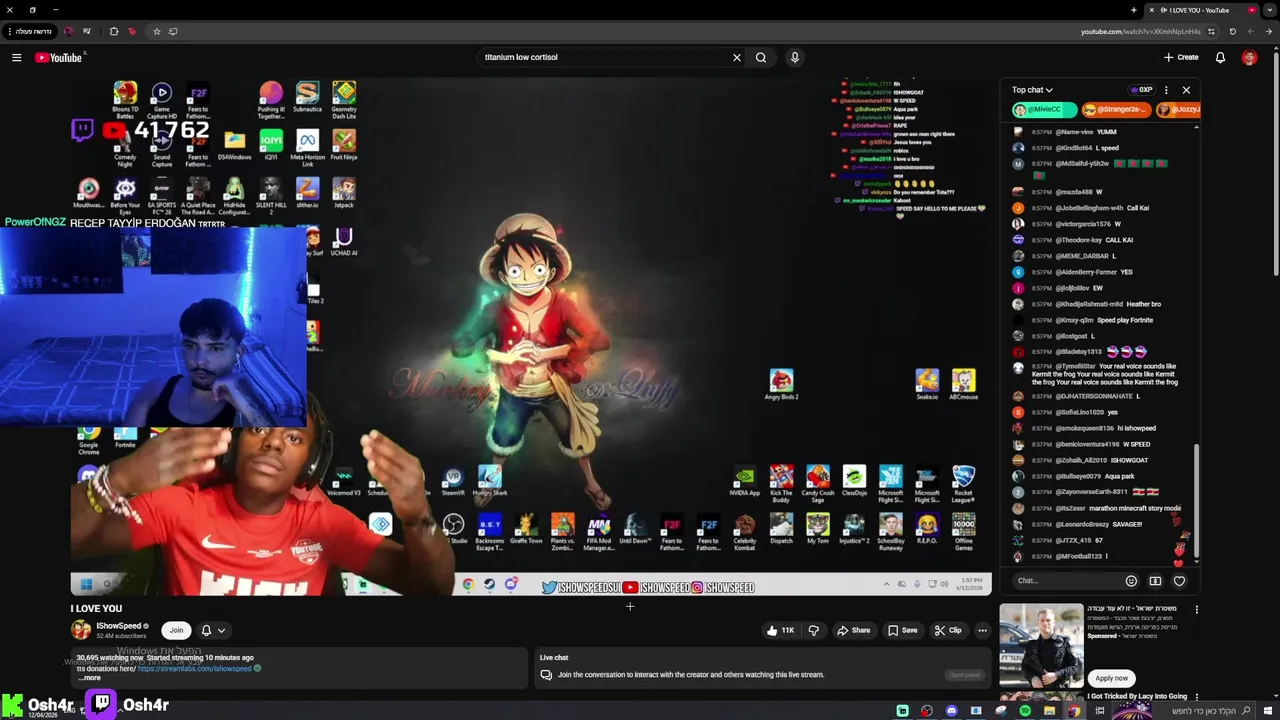
Task: Click chat message 'marathon minecraft story mode'
Action: [x=1135, y=508]
